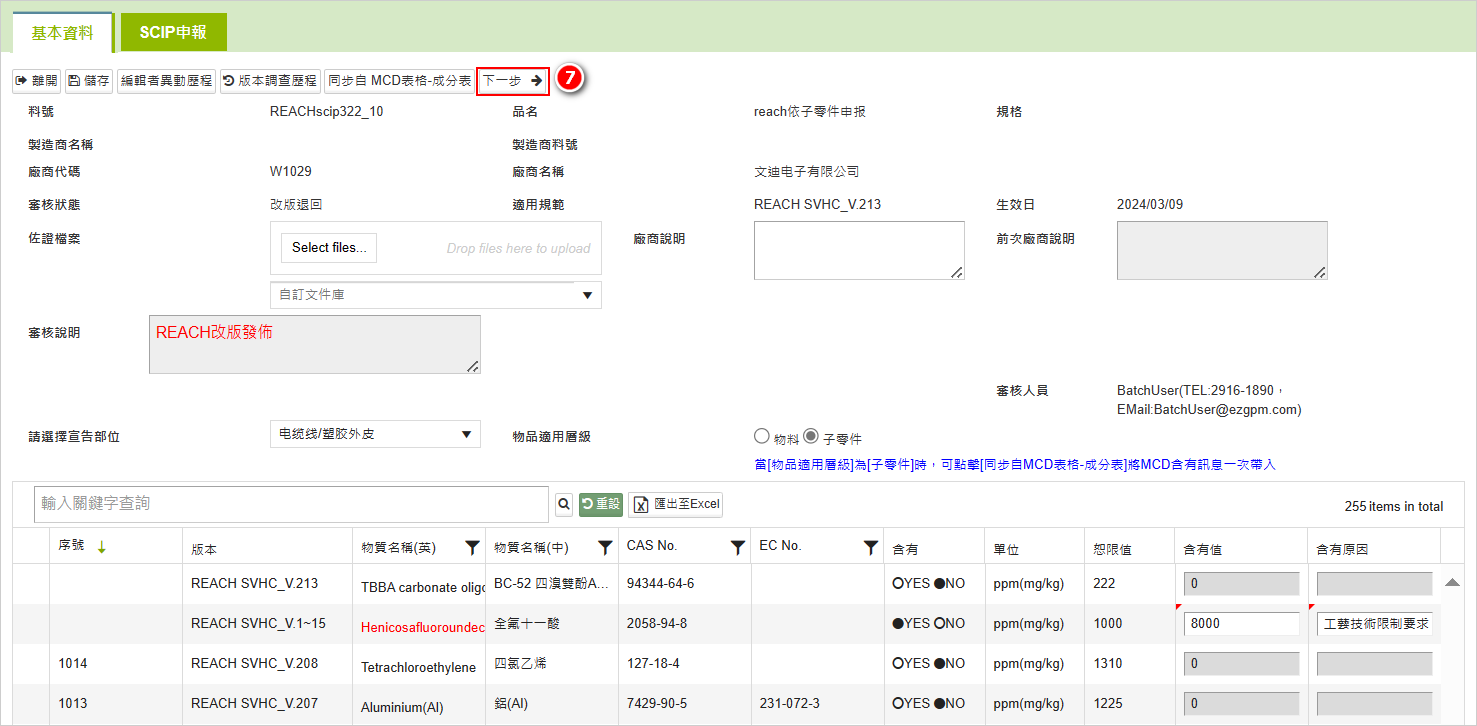This screenshot has height=726, width=1477.
Task: Open filter for 物質名稱(英) column
Action: tap(472, 547)
